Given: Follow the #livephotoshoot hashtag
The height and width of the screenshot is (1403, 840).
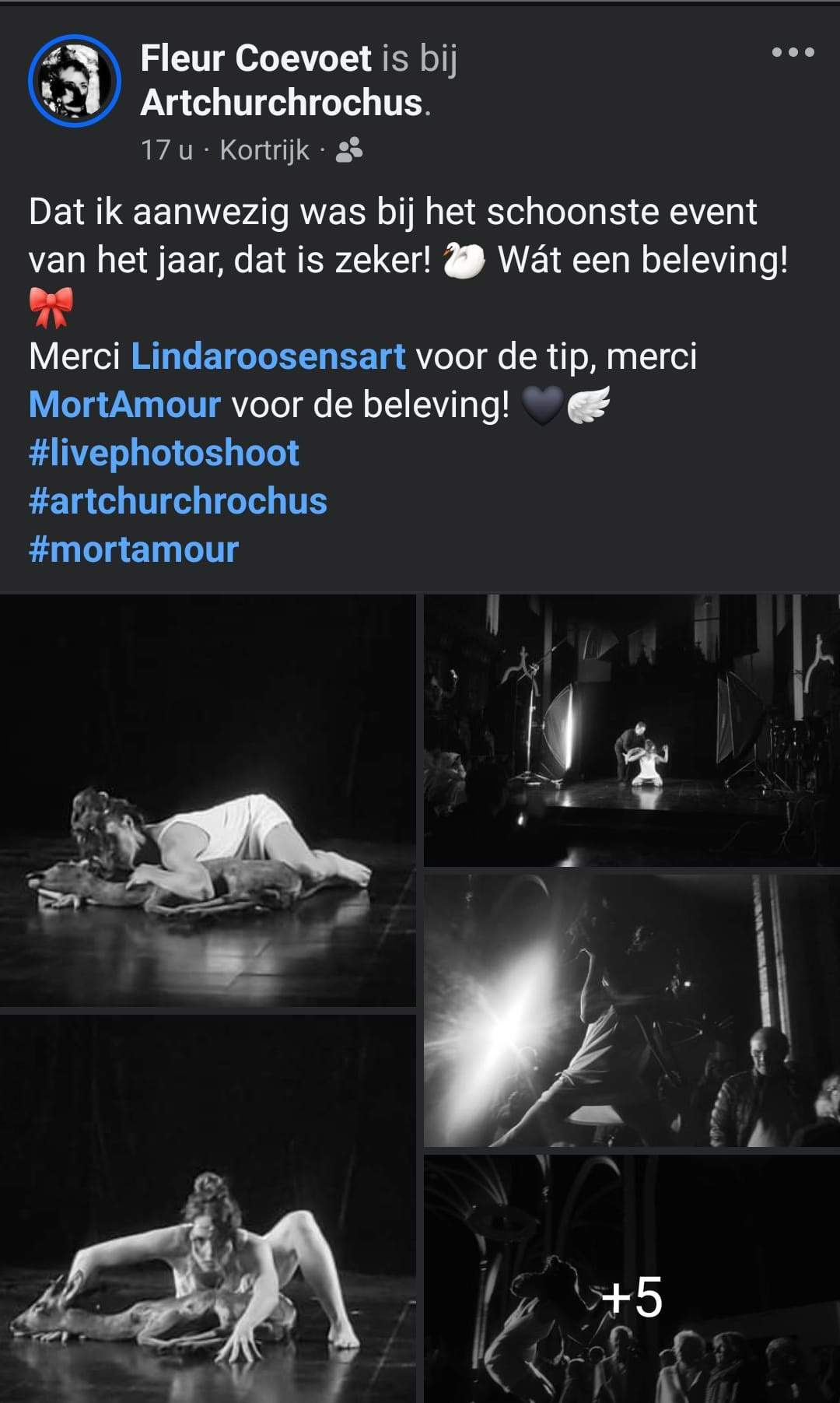Looking at the screenshot, I should pyautogui.click(x=164, y=453).
